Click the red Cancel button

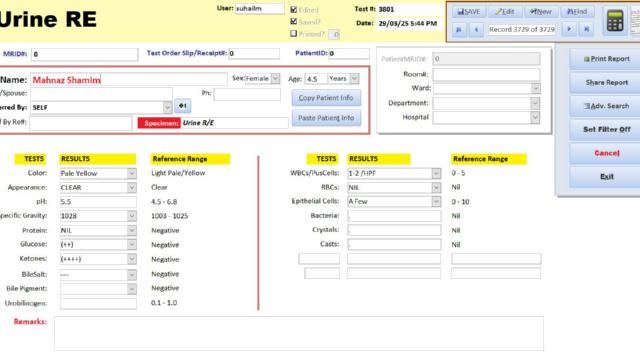tap(606, 153)
